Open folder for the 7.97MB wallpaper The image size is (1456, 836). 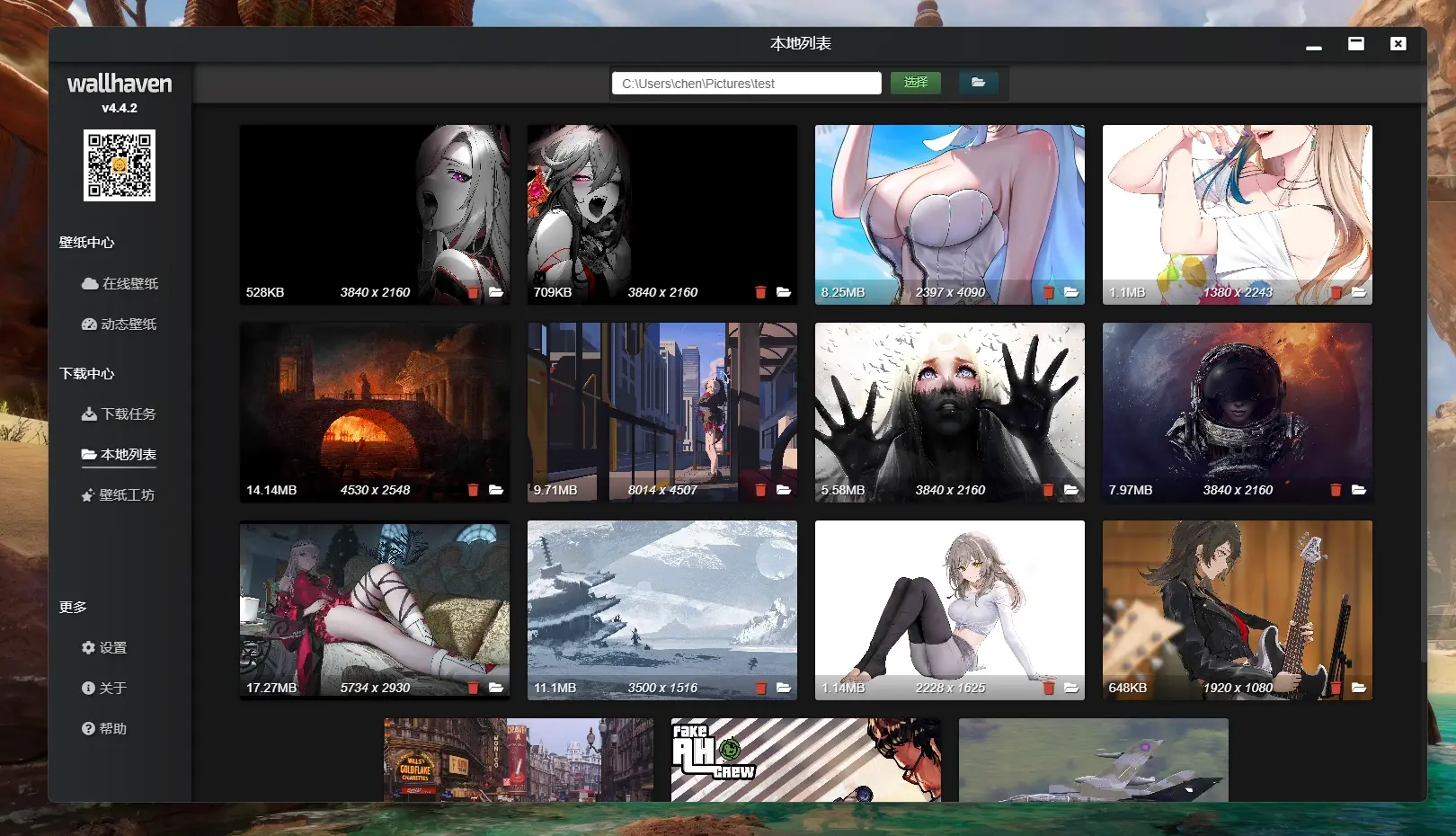[1359, 490]
